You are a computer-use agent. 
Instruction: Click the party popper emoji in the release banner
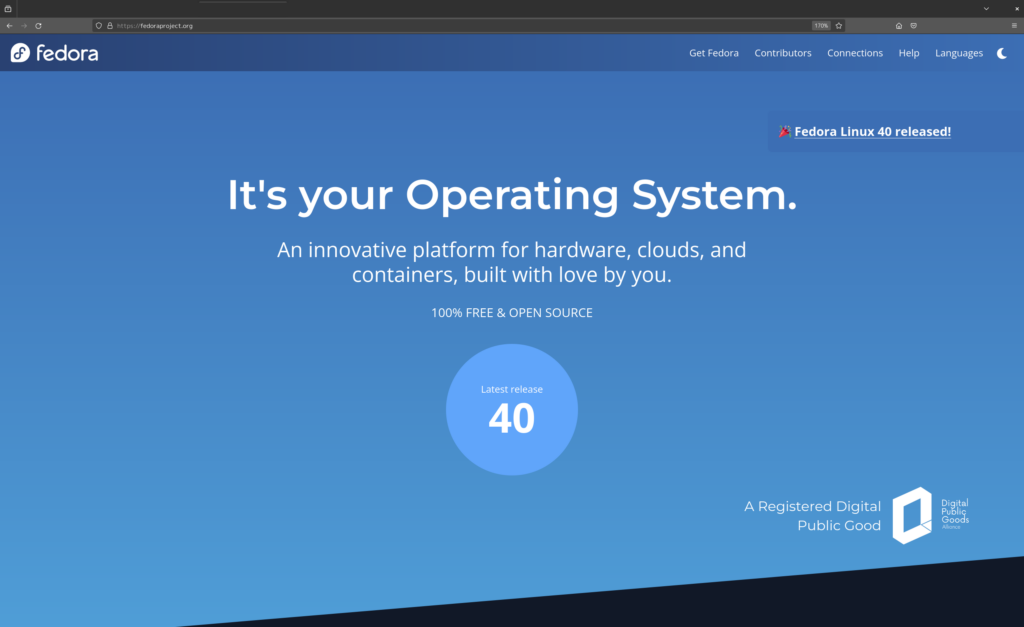[x=784, y=131]
